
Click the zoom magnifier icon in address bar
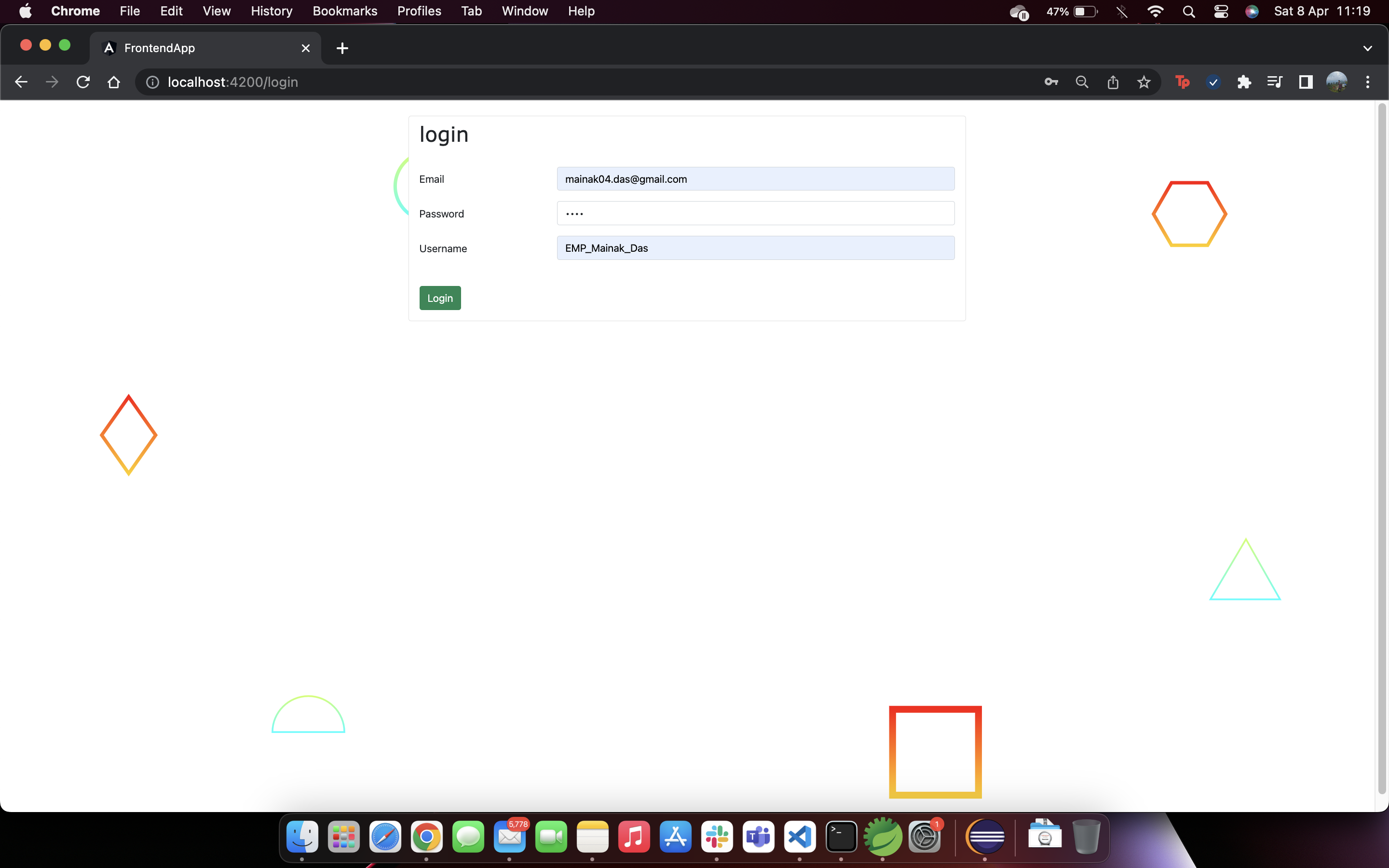[1082, 82]
